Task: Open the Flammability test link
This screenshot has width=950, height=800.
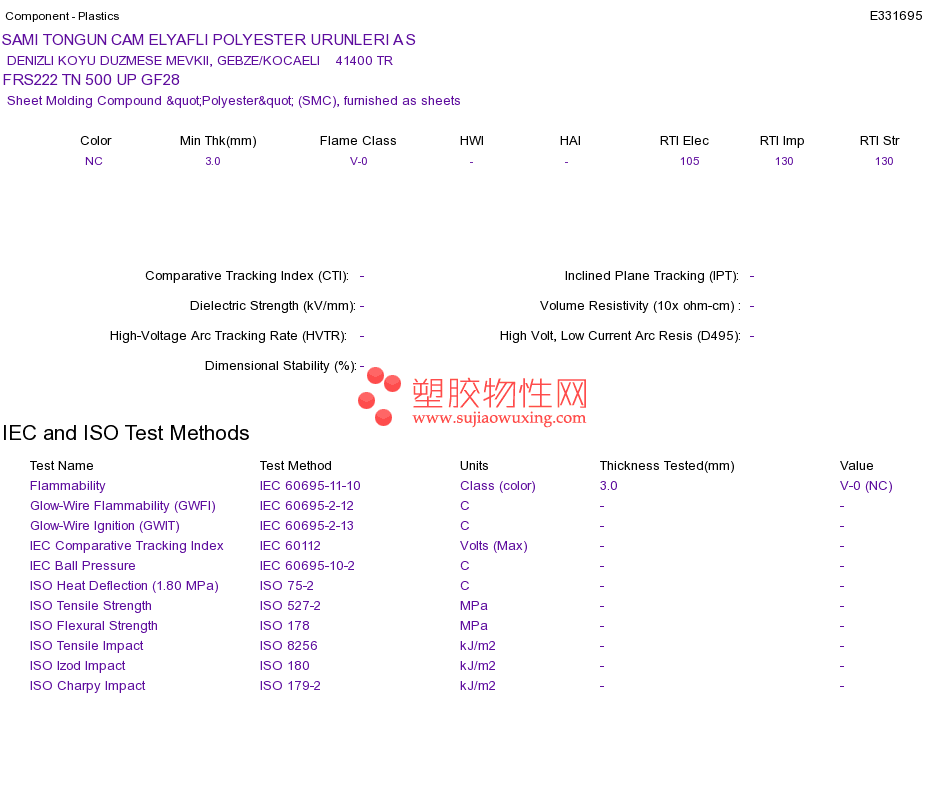Action: [68, 486]
